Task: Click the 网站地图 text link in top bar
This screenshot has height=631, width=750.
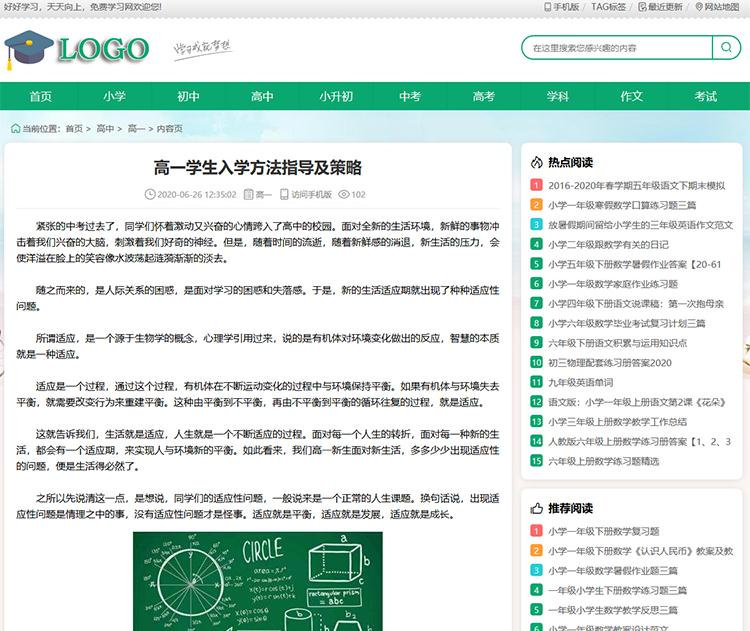Action: (x=722, y=7)
